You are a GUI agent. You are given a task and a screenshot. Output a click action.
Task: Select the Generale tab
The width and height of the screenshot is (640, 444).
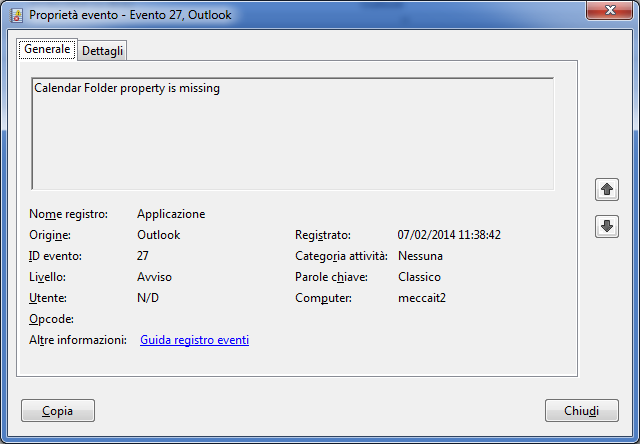pyautogui.click(x=47, y=49)
